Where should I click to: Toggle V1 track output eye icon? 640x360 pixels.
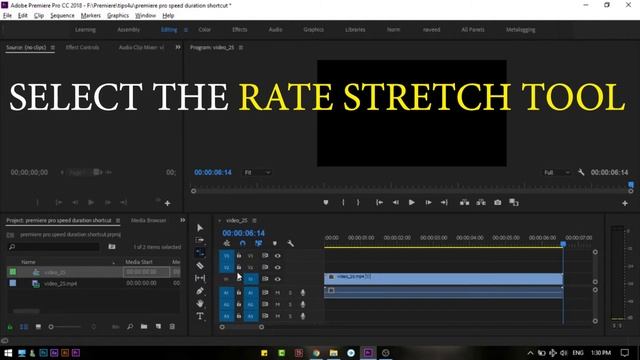point(278,279)
